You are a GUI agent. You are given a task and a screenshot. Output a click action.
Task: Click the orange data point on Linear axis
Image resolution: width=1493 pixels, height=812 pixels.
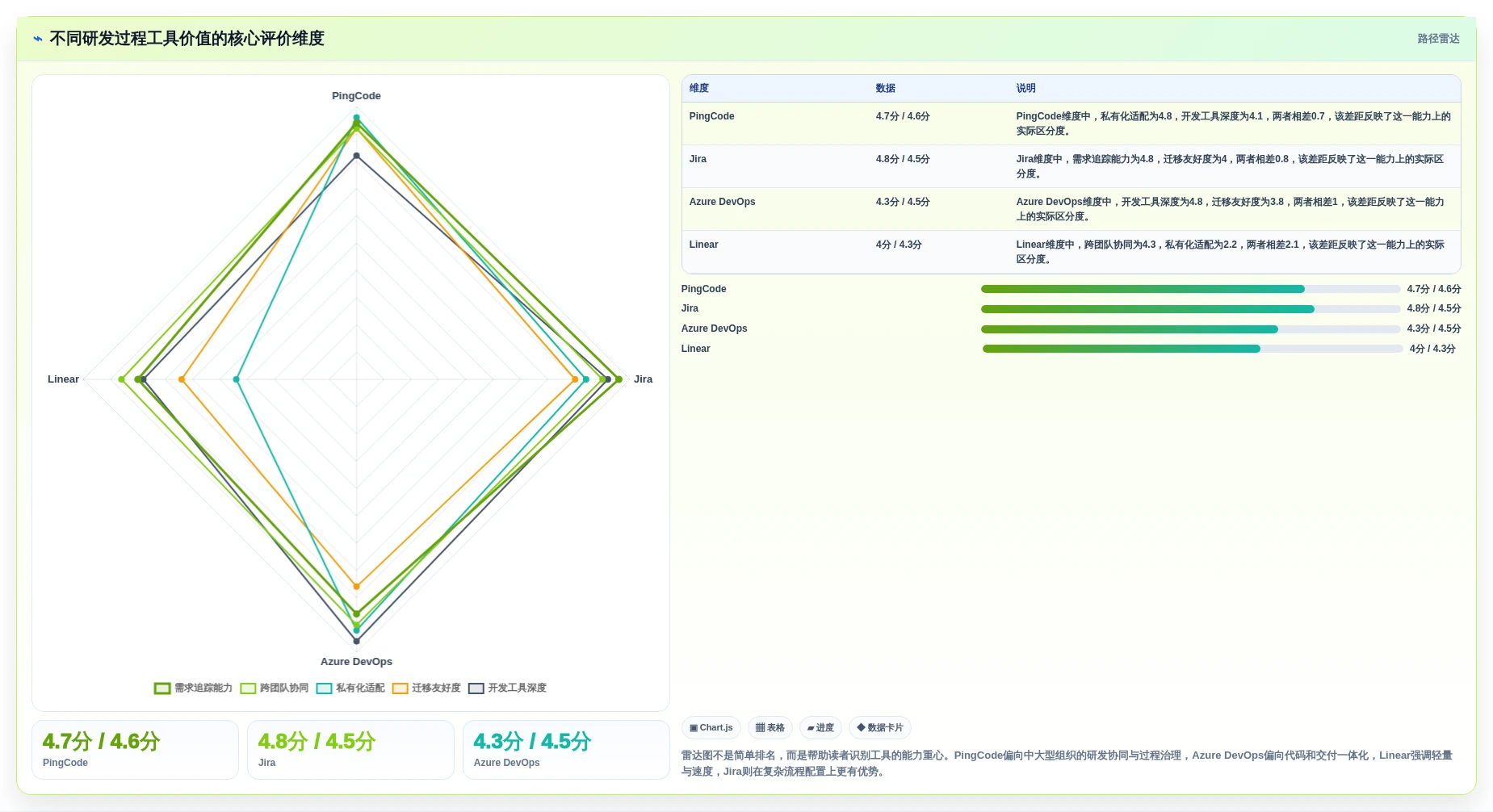(182, 379)
